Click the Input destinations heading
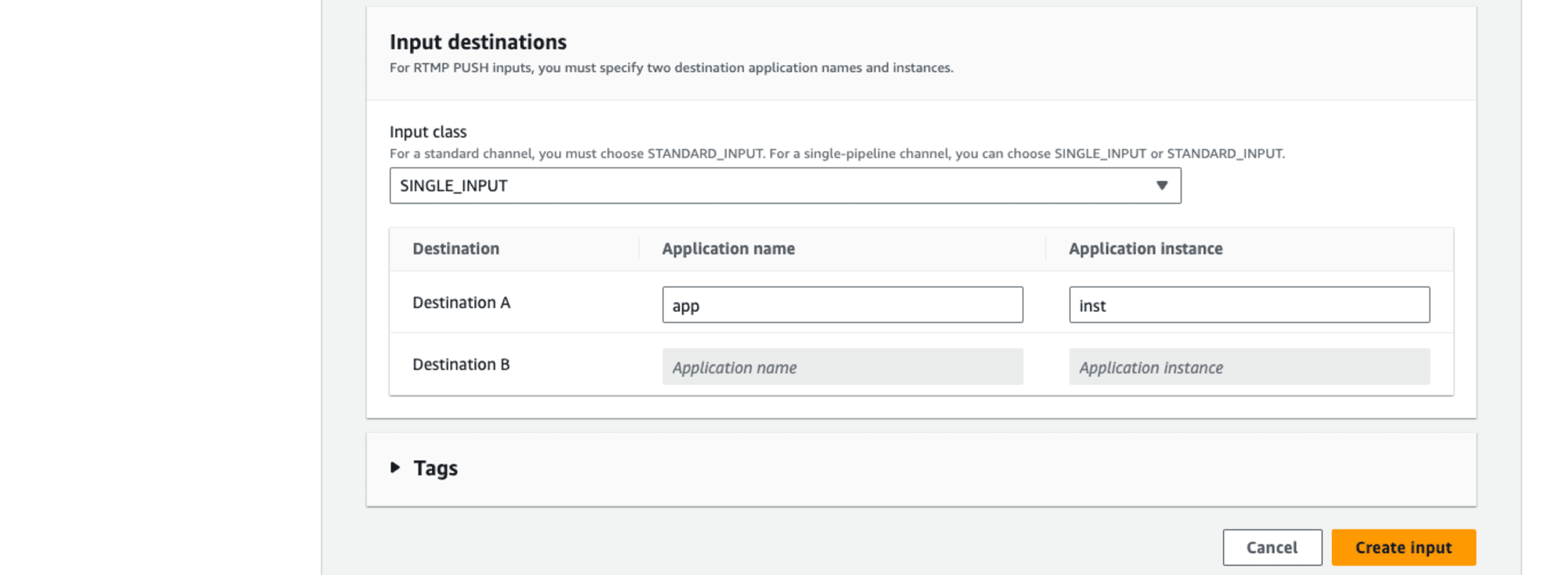 (478, 42)
